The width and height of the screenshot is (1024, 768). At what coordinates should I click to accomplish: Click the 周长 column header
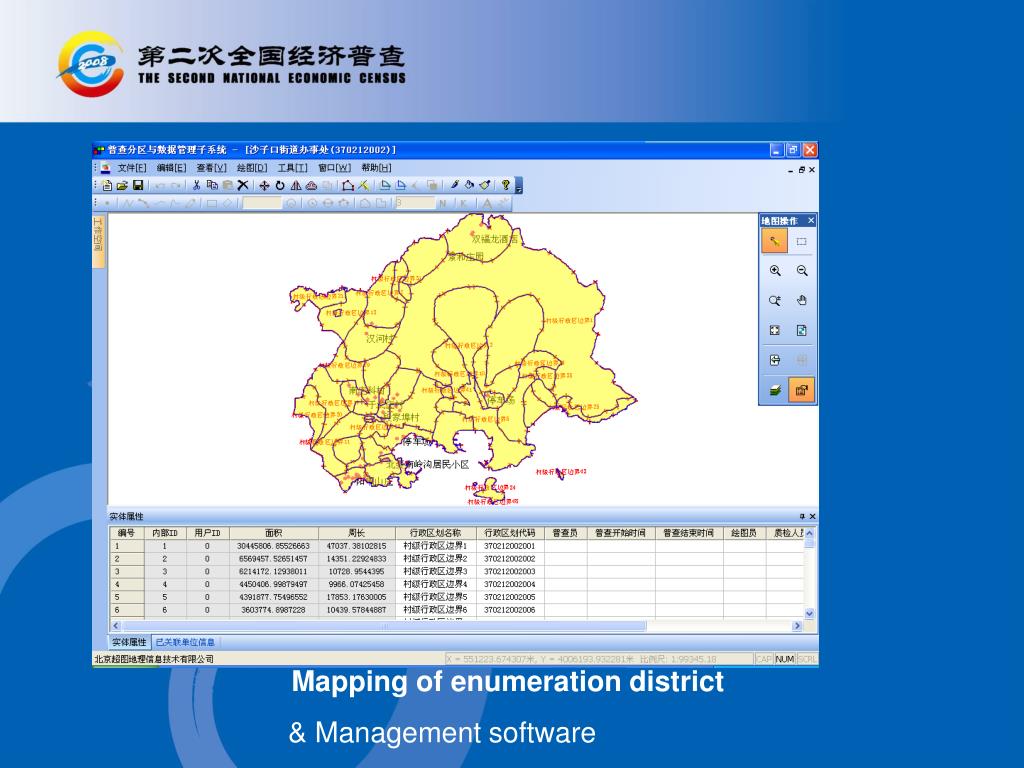[x=357, y=533]
